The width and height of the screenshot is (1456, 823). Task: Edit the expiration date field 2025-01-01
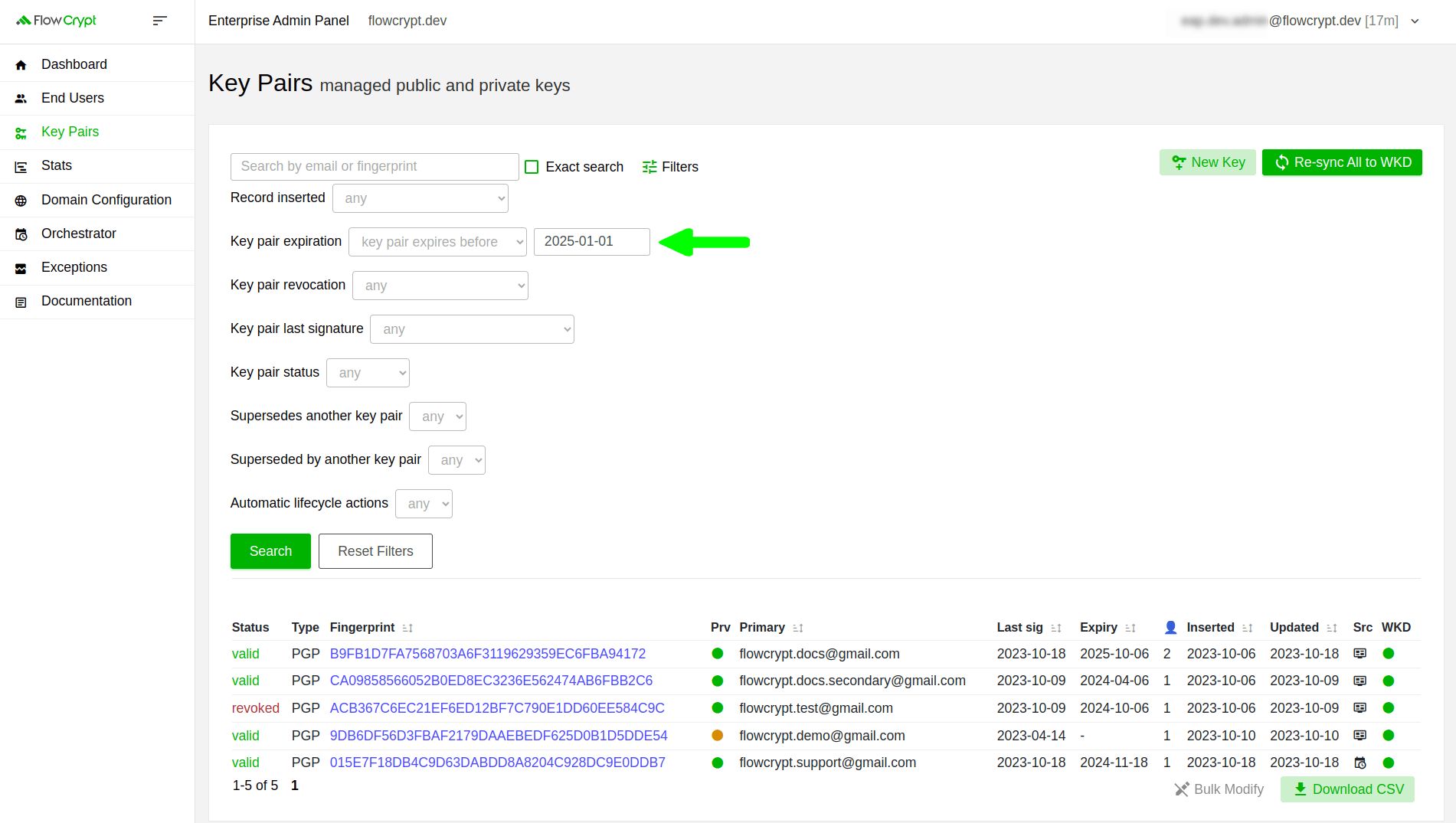(x=592, y=242)
